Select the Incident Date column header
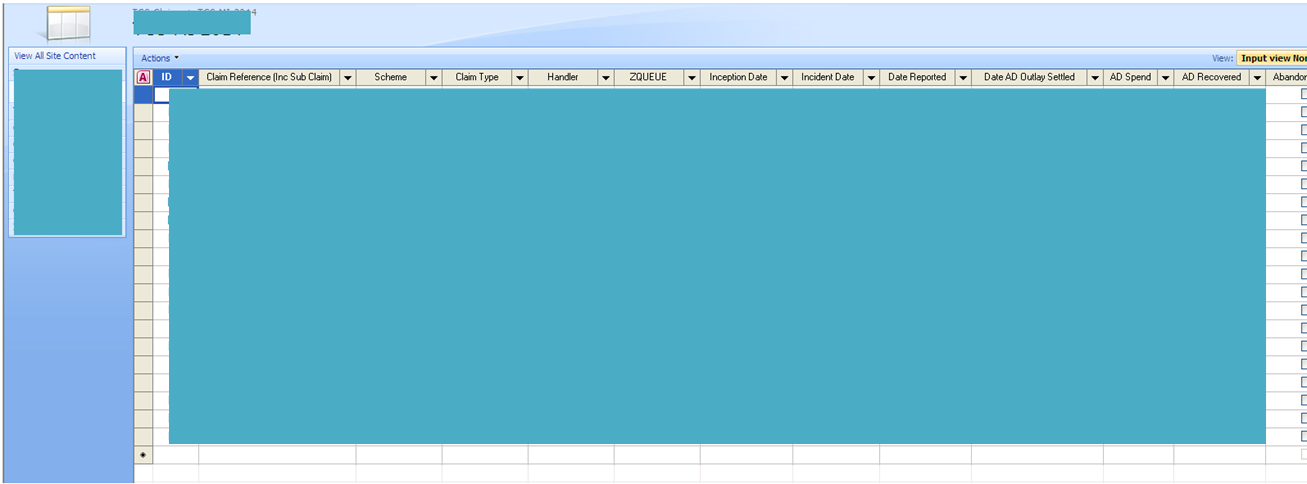 (828, 77)
